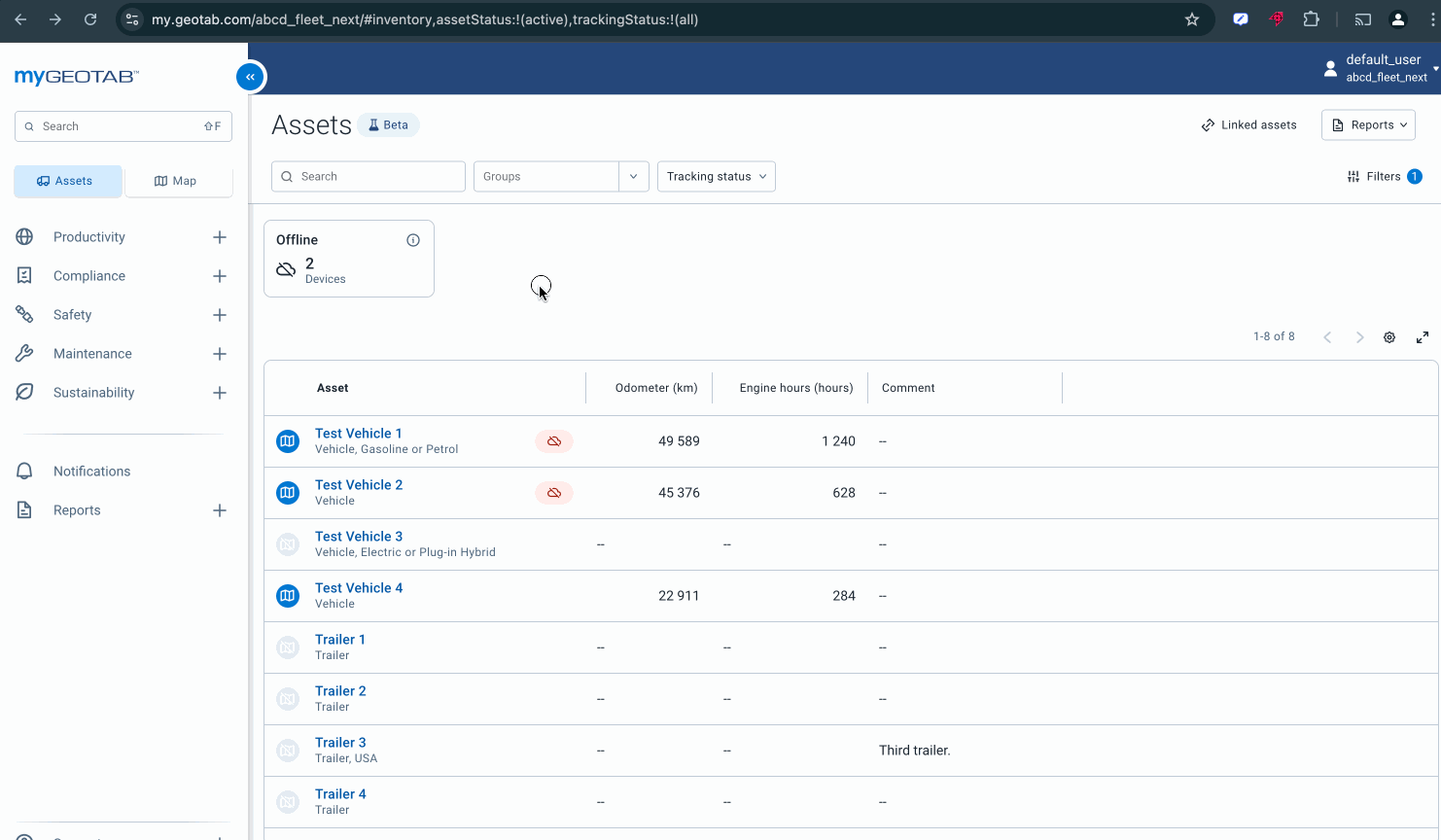Open the Notifications bell
1441x840 pixels.
click(x=91, y=471)
